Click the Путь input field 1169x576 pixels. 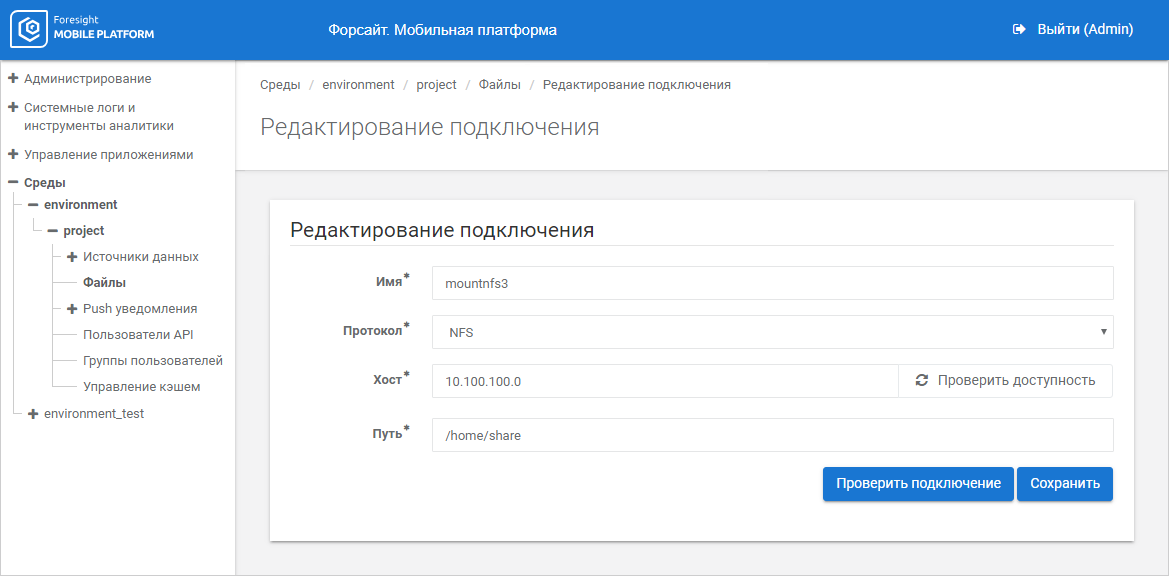[x=772, y=435]
